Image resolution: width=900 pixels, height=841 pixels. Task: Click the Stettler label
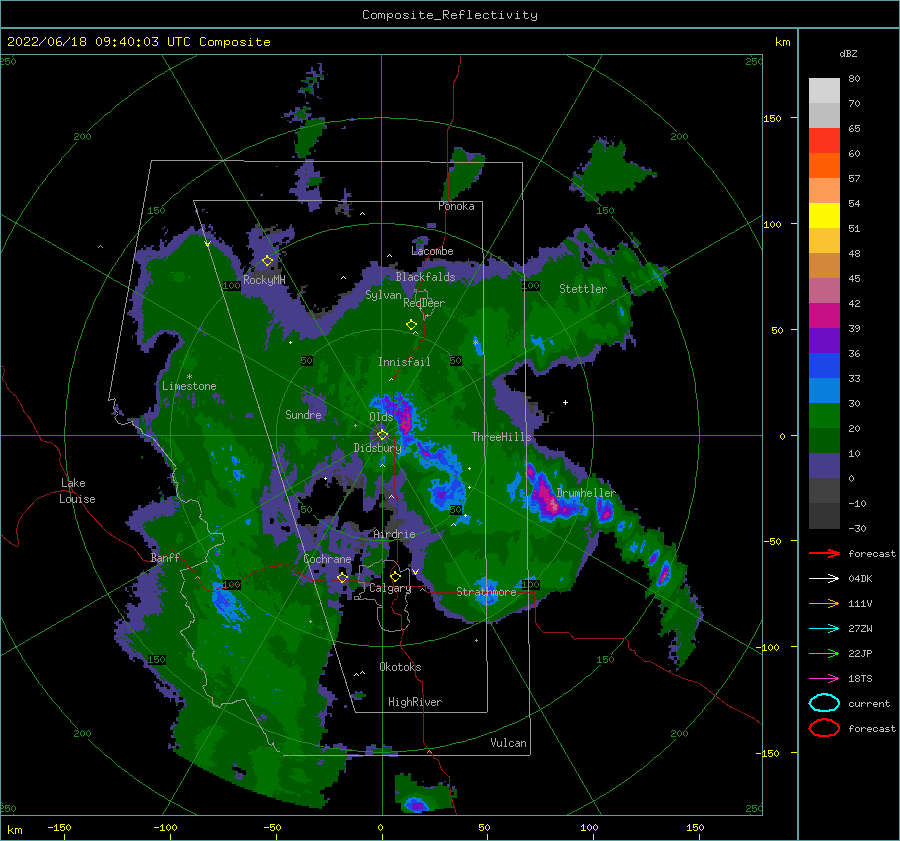pos(583,289)
